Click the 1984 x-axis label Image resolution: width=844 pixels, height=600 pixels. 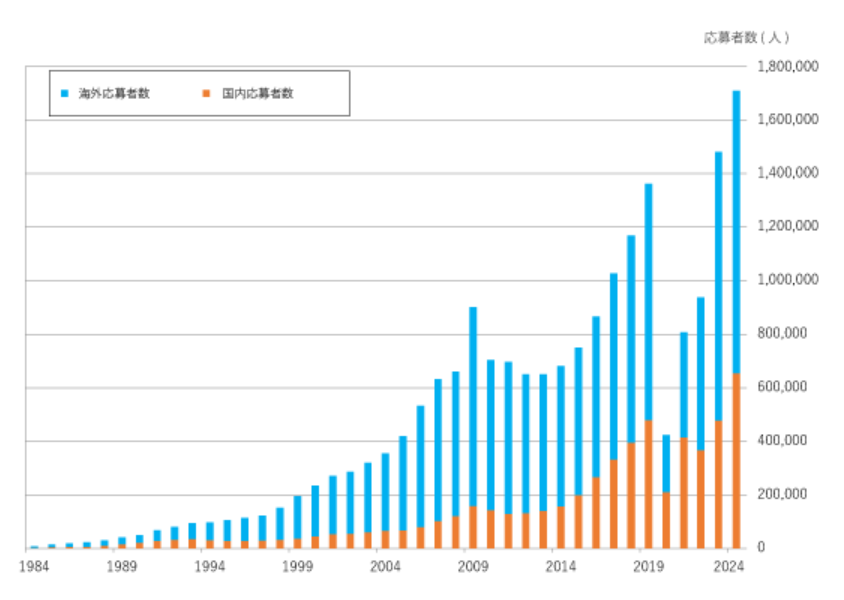click(x=33, y=566)
